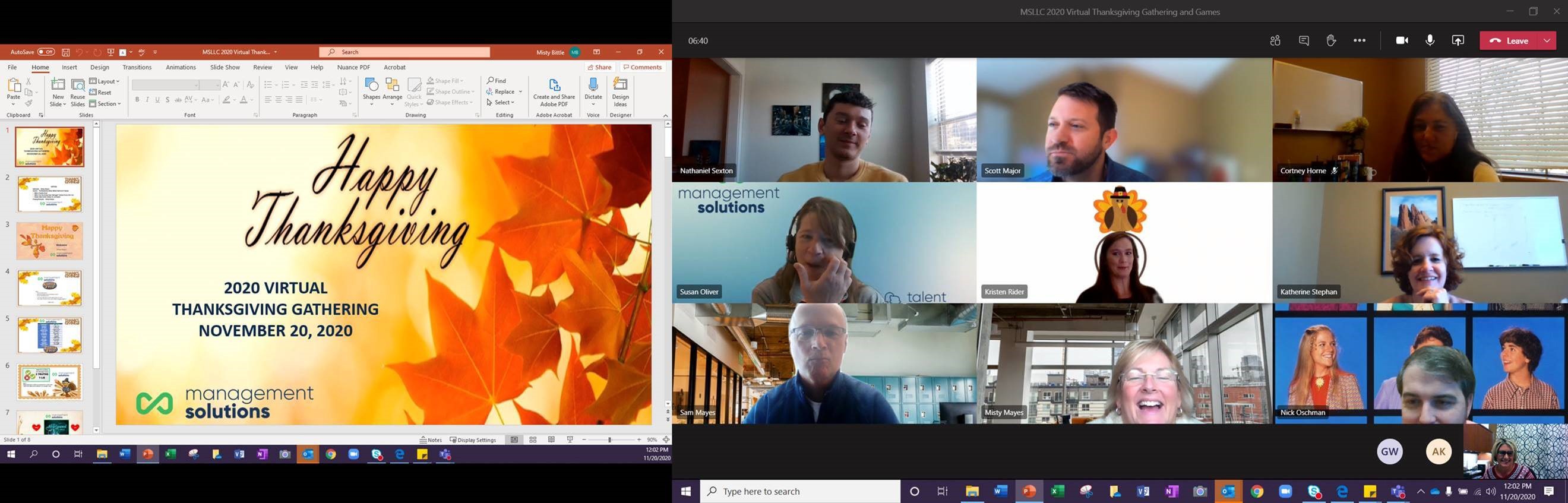Open Design Ideas pane
1568x503 pixels.
point(620,93)
